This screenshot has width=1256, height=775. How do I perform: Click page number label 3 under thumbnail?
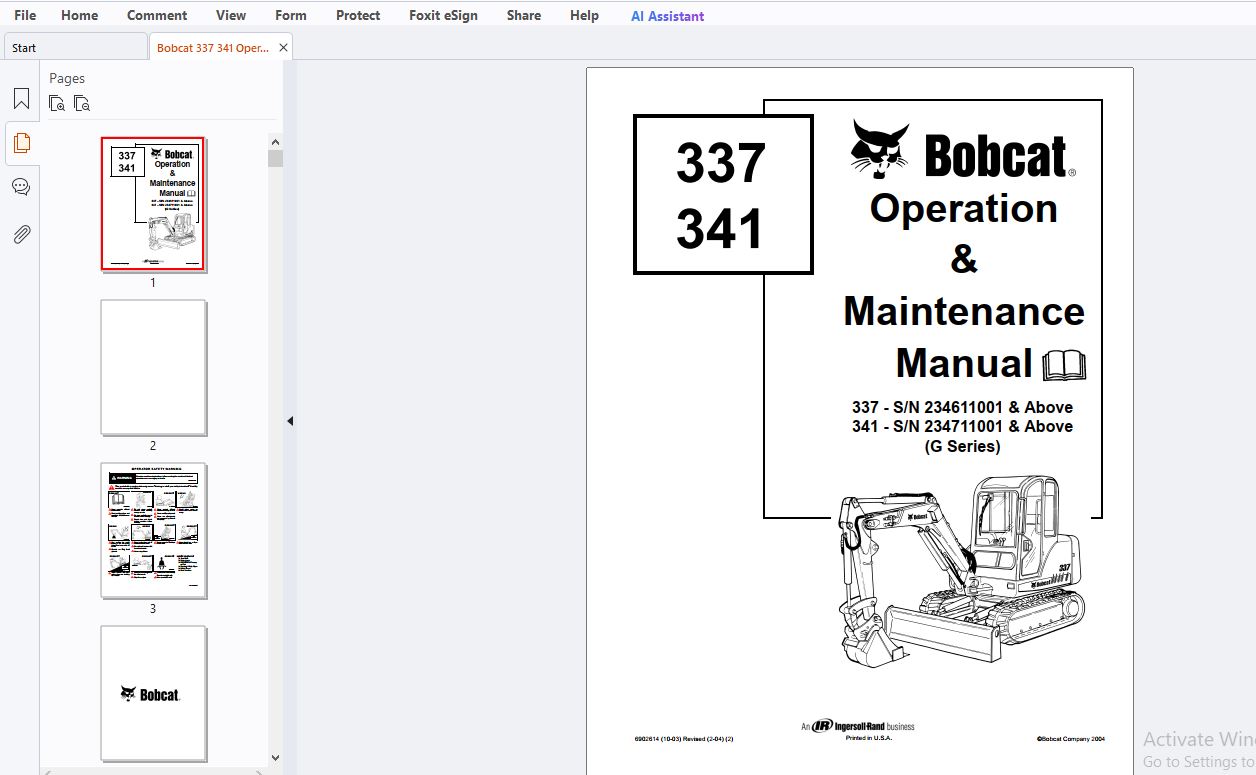[153, 609]
